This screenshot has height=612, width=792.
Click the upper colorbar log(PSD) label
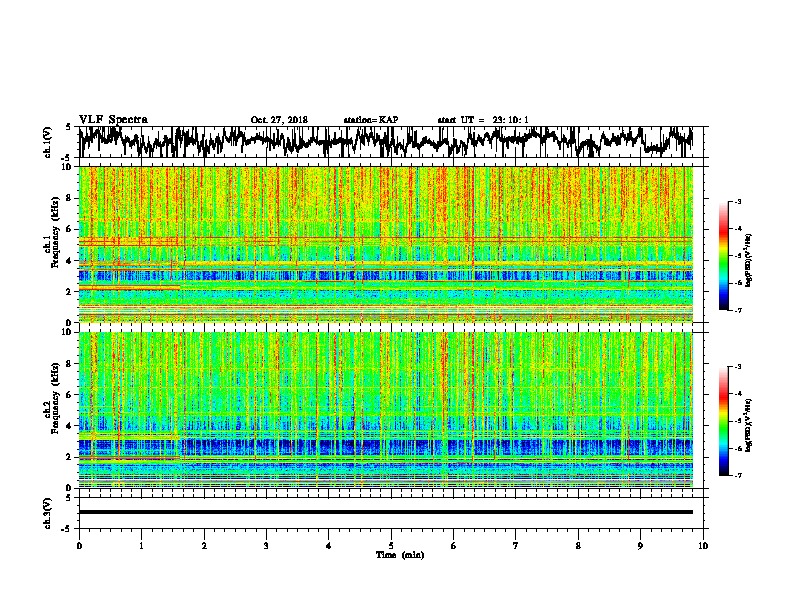[749, 260]
